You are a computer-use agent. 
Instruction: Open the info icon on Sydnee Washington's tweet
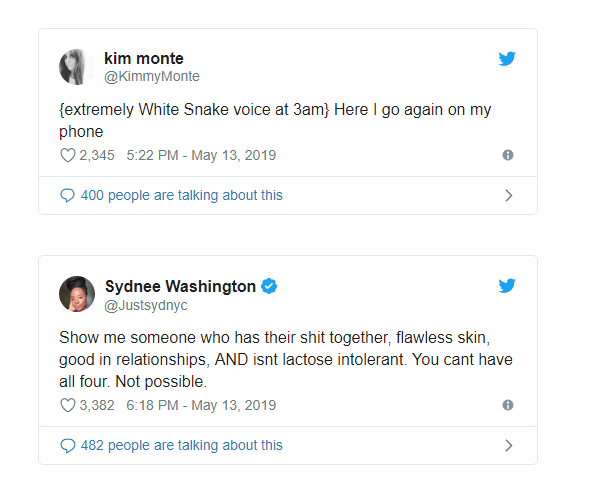pyautogui.click(x=508, y=405)
